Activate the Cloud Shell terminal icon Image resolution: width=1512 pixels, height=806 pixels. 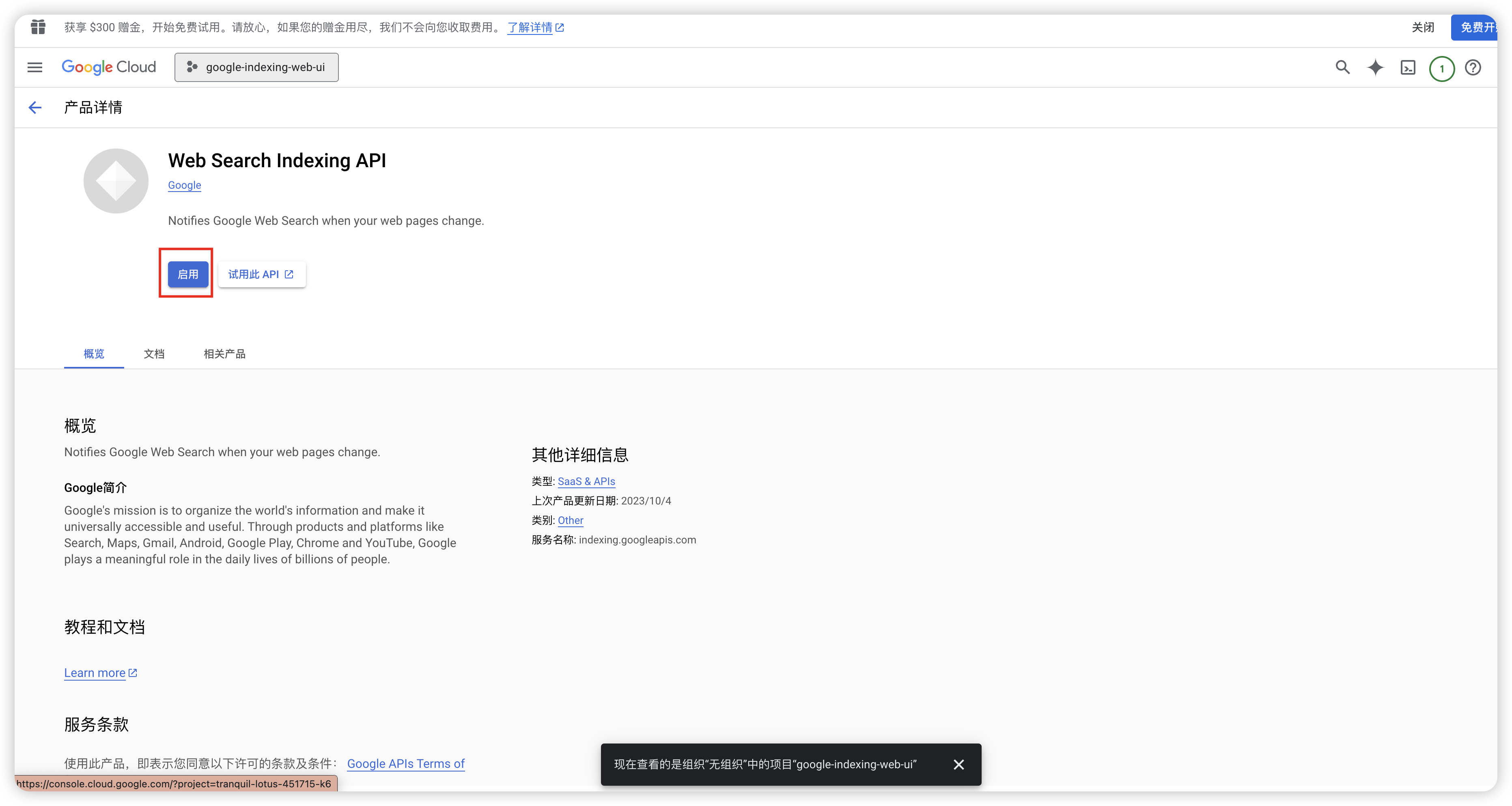click(1408, 67)
